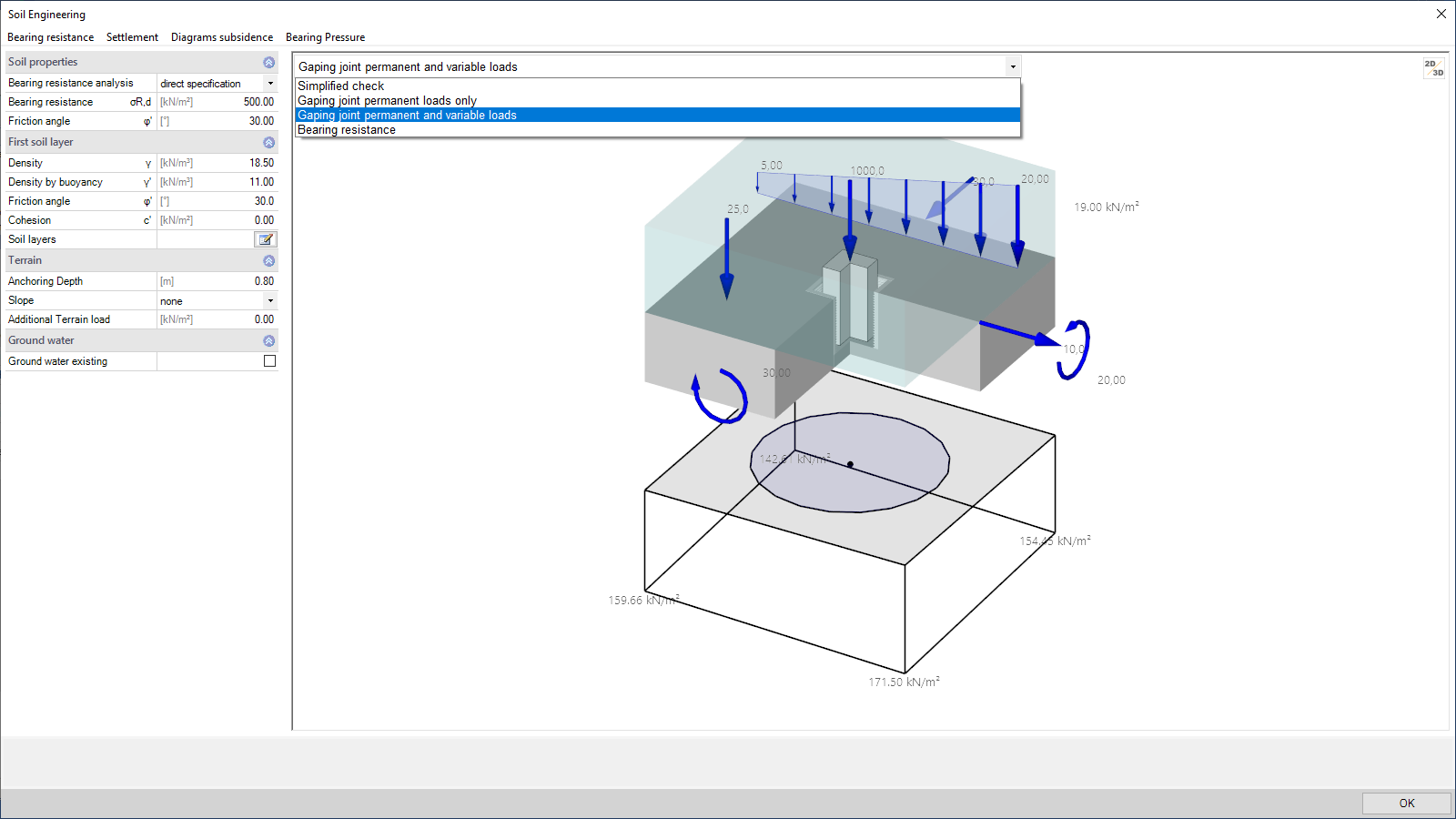The image size is (1456, 819).
Task: Click the check type combo box arrow
Action: (x=1012, y=66)
